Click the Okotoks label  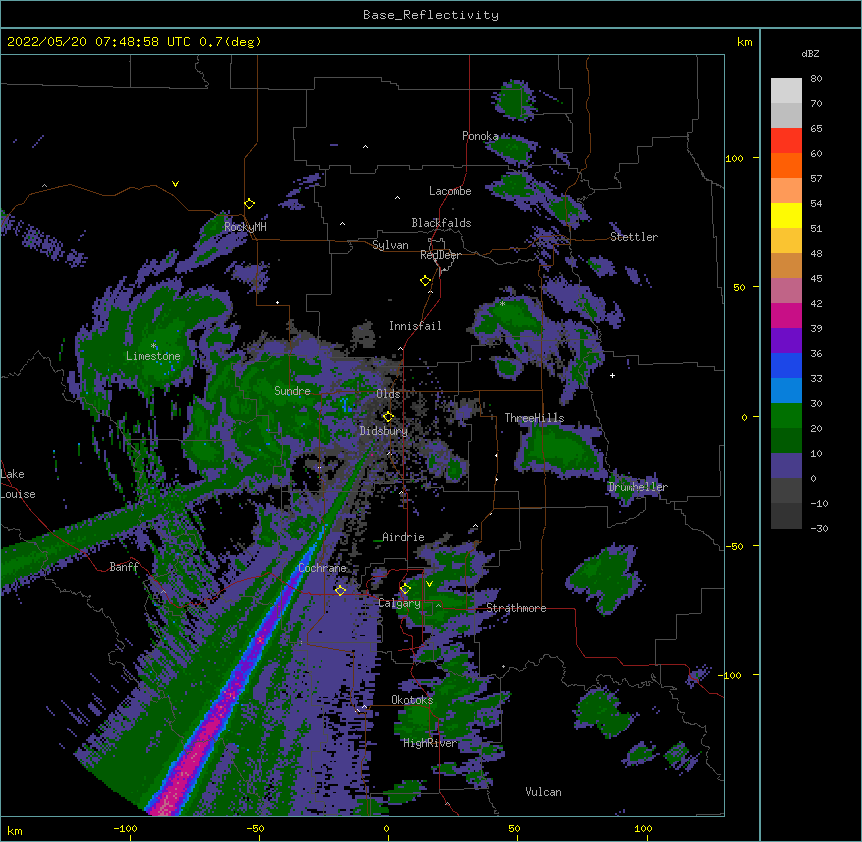412,700
